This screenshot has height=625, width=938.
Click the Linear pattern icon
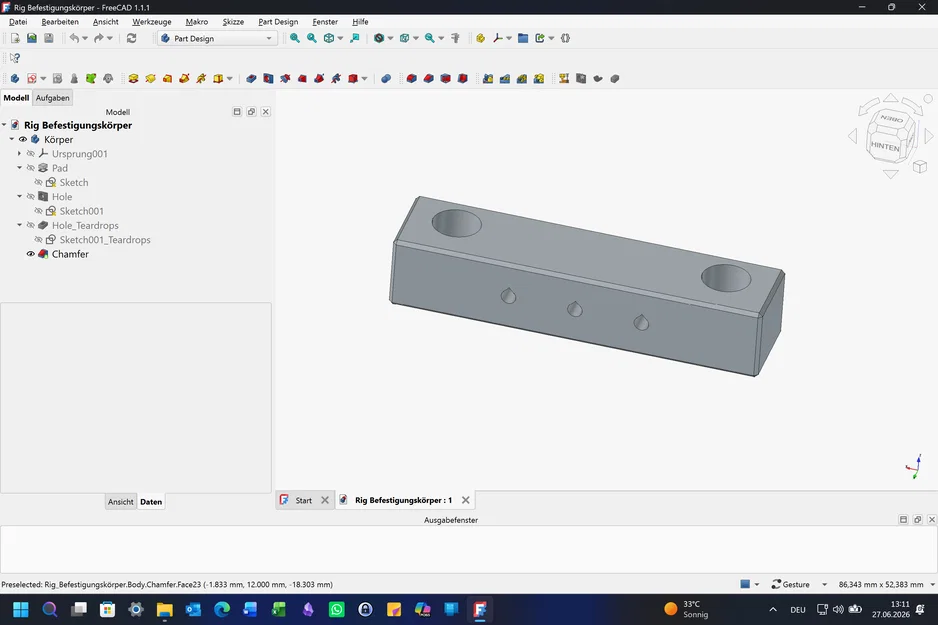click(x=505, y=78)
